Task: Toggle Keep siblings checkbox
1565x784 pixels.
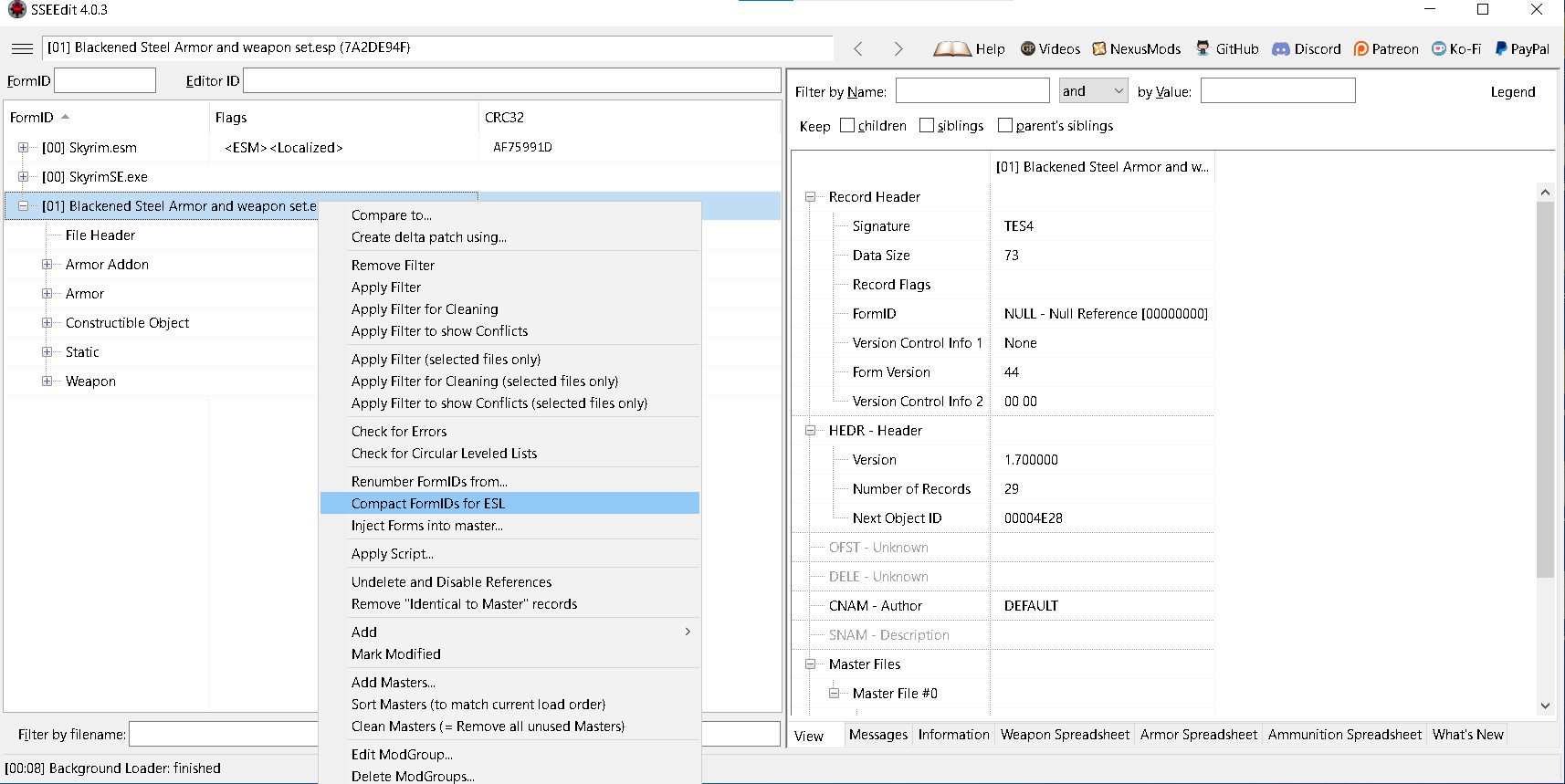Action: [x=927, y=125]
